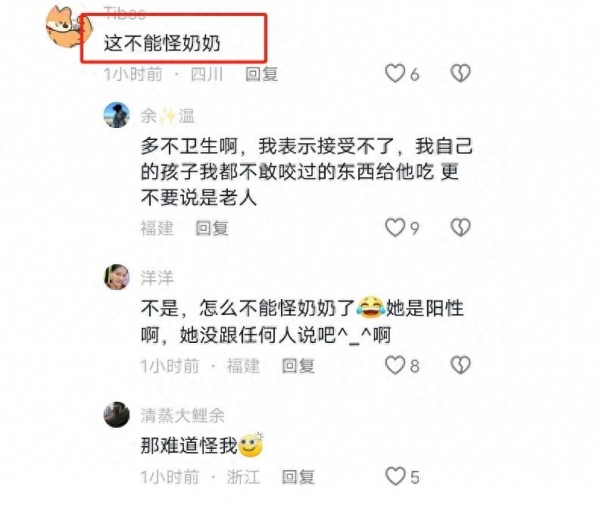Open 余温's profile avatar
The height and width of the screenshot is (508, 600).
(117, 115)
